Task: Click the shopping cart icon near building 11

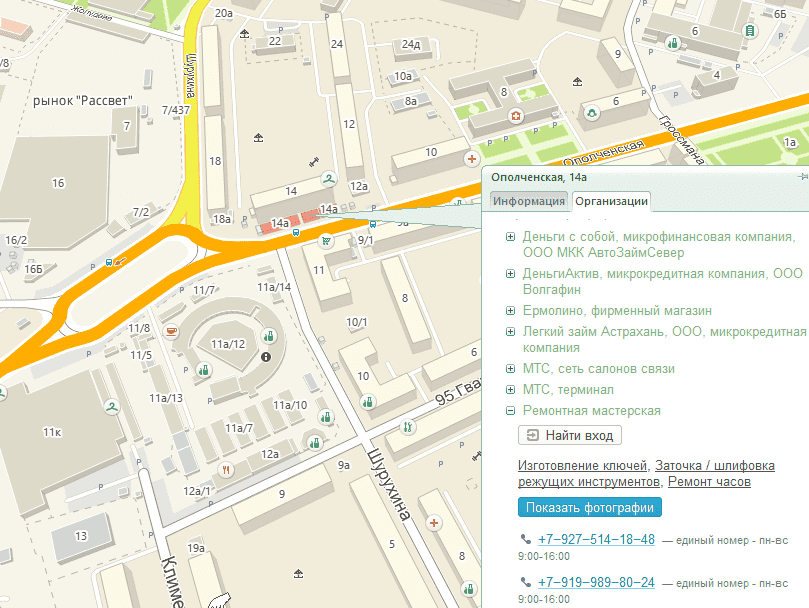Action: [326, 241]
